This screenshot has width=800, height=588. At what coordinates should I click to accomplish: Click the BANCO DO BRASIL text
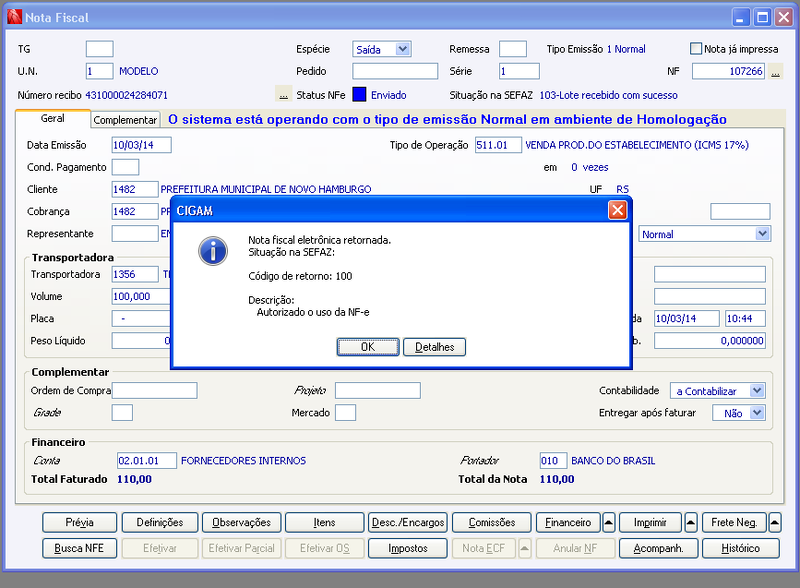[x=613, y=460]
